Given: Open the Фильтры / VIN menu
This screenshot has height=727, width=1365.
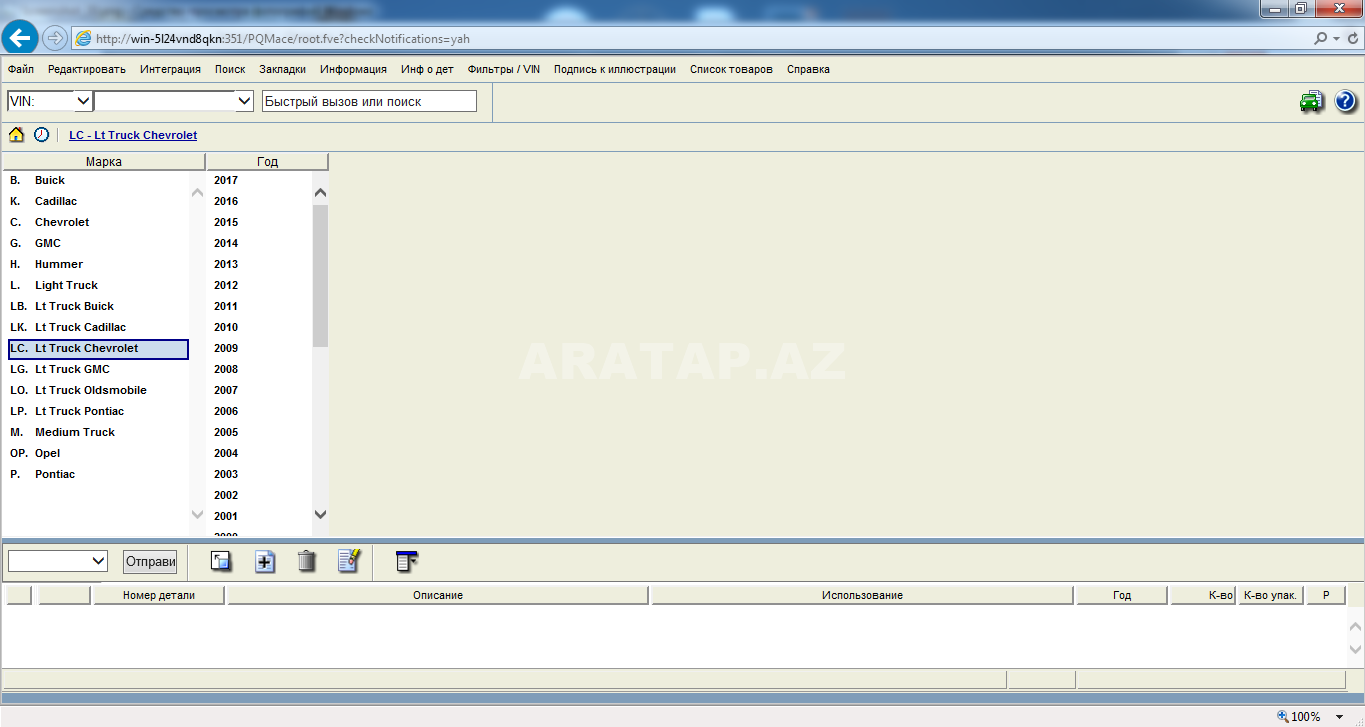Looking at the screenshot, I should (504, 69).
